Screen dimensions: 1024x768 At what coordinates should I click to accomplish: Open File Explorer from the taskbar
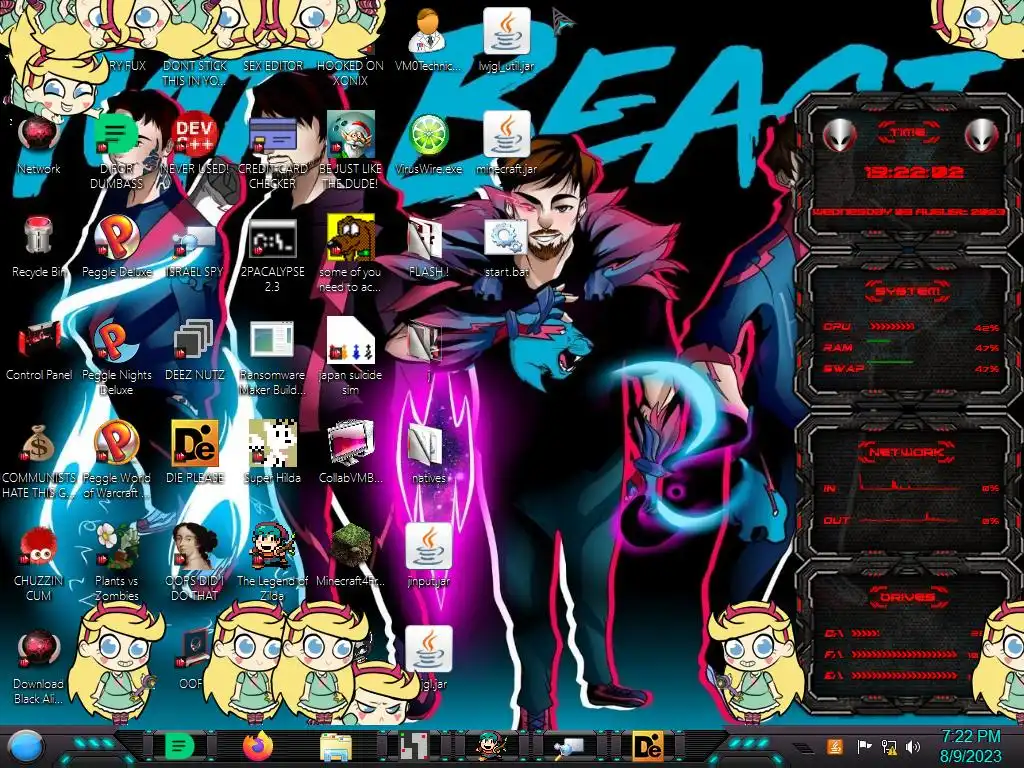pyautogui.click(x=336, y=747)
